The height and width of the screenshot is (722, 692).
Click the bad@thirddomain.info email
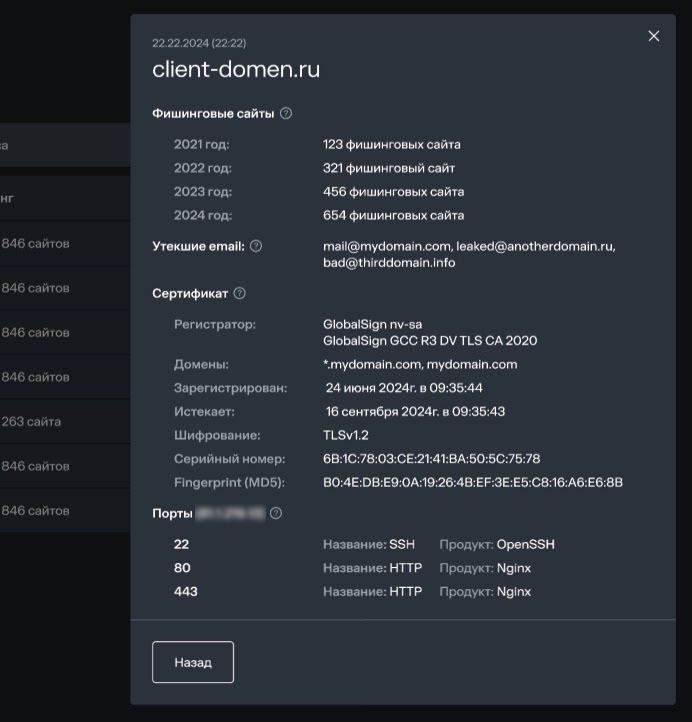coord(389,263)
